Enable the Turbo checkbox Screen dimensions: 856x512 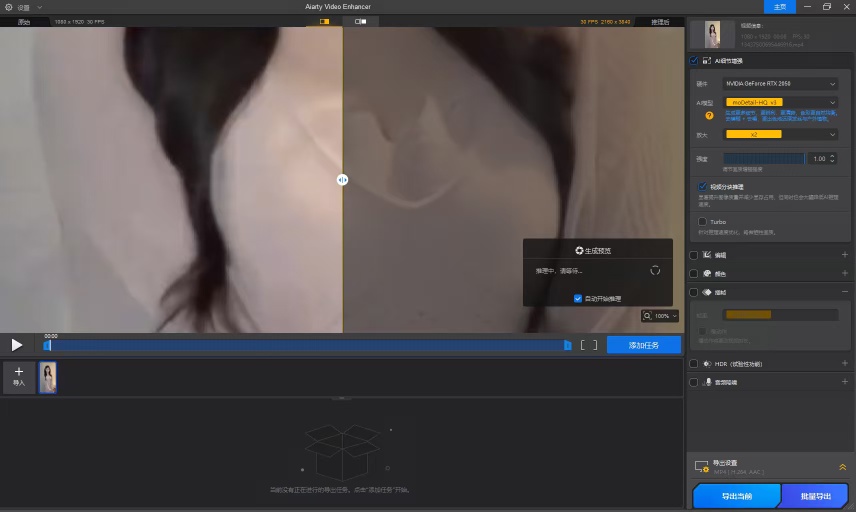[x=702, y=222]
